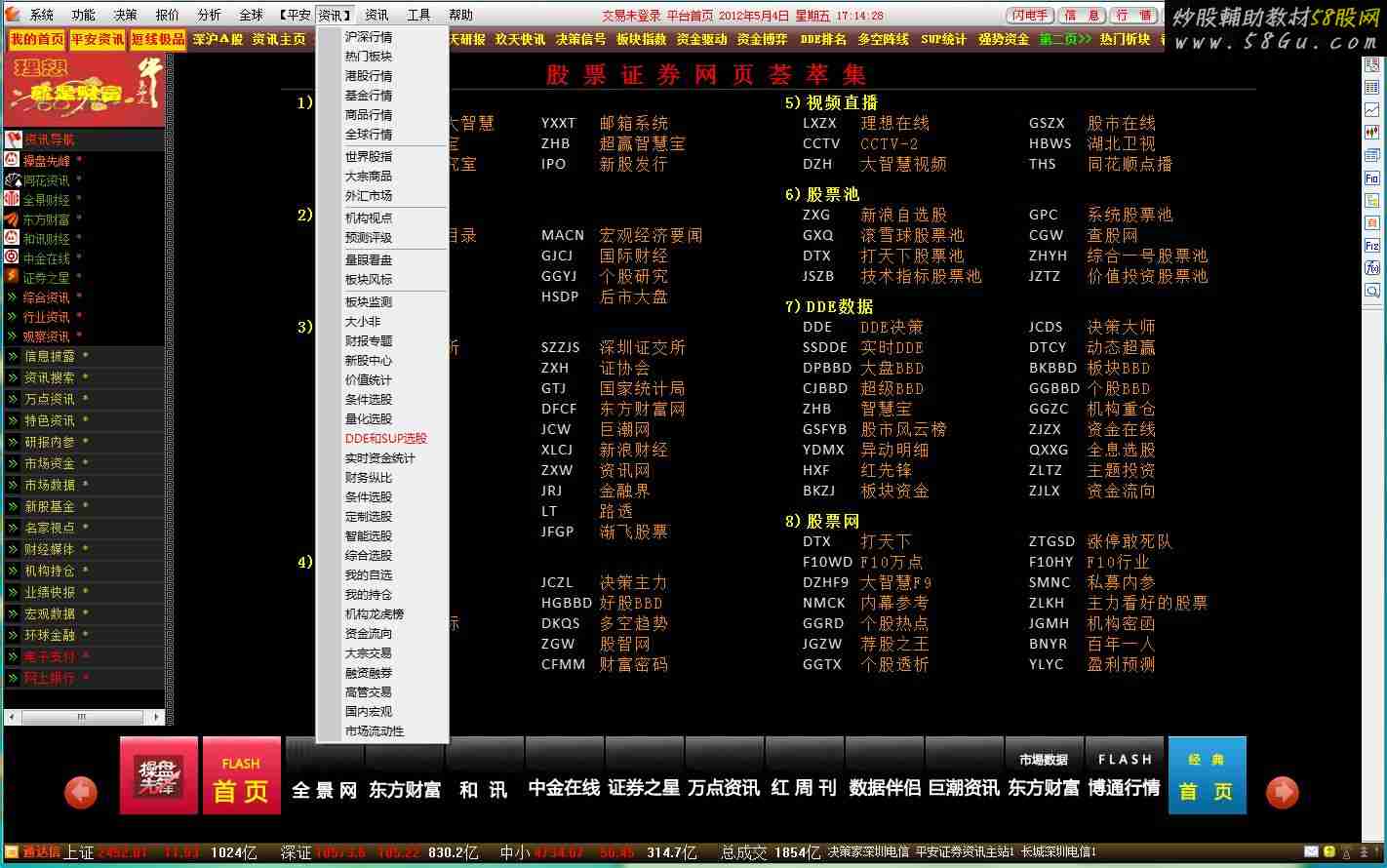Open DDE决策 link

point(892,327)
